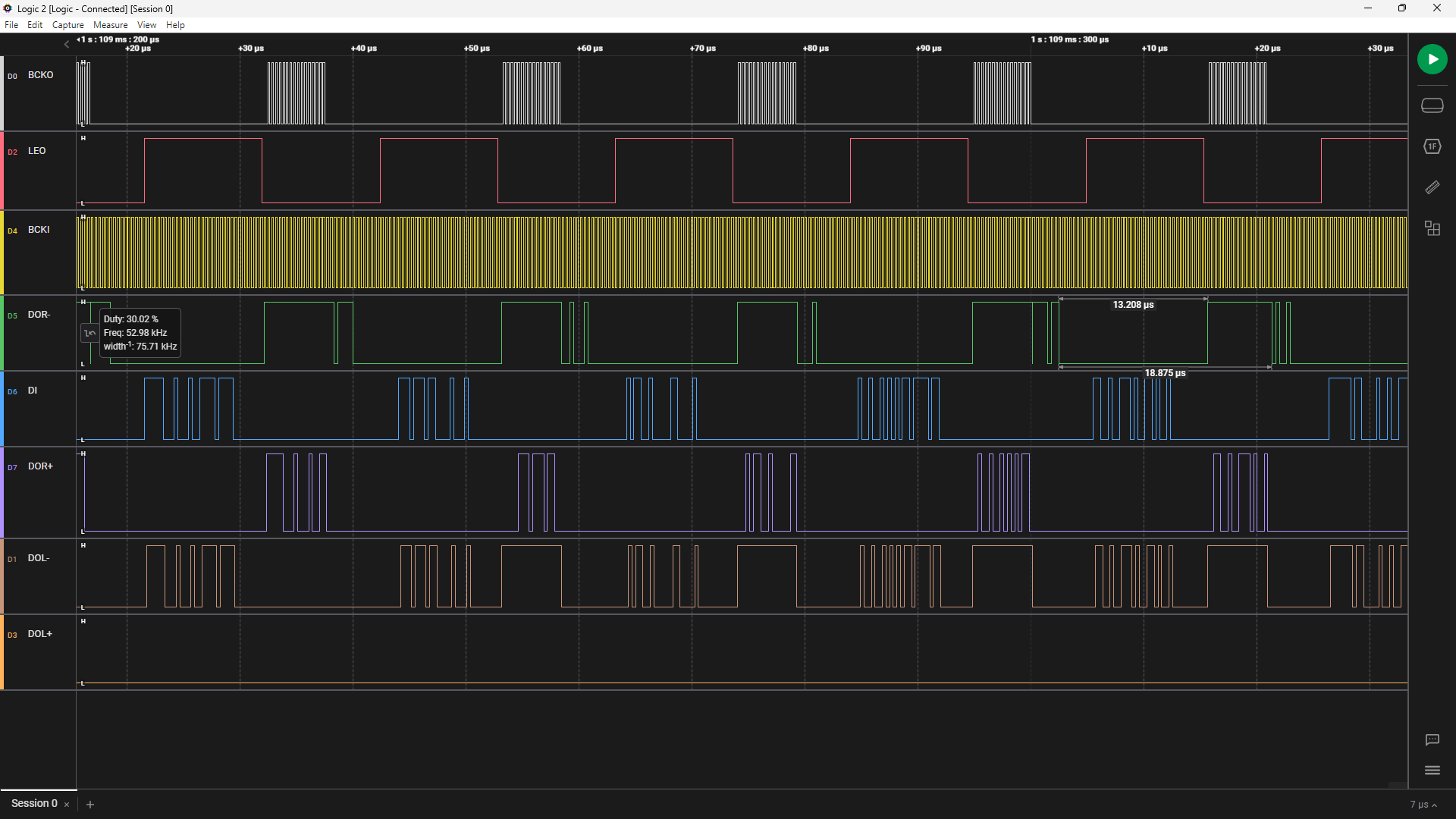Click the D5 channel index
This screenshot has width=1456, height=819.
12,315
